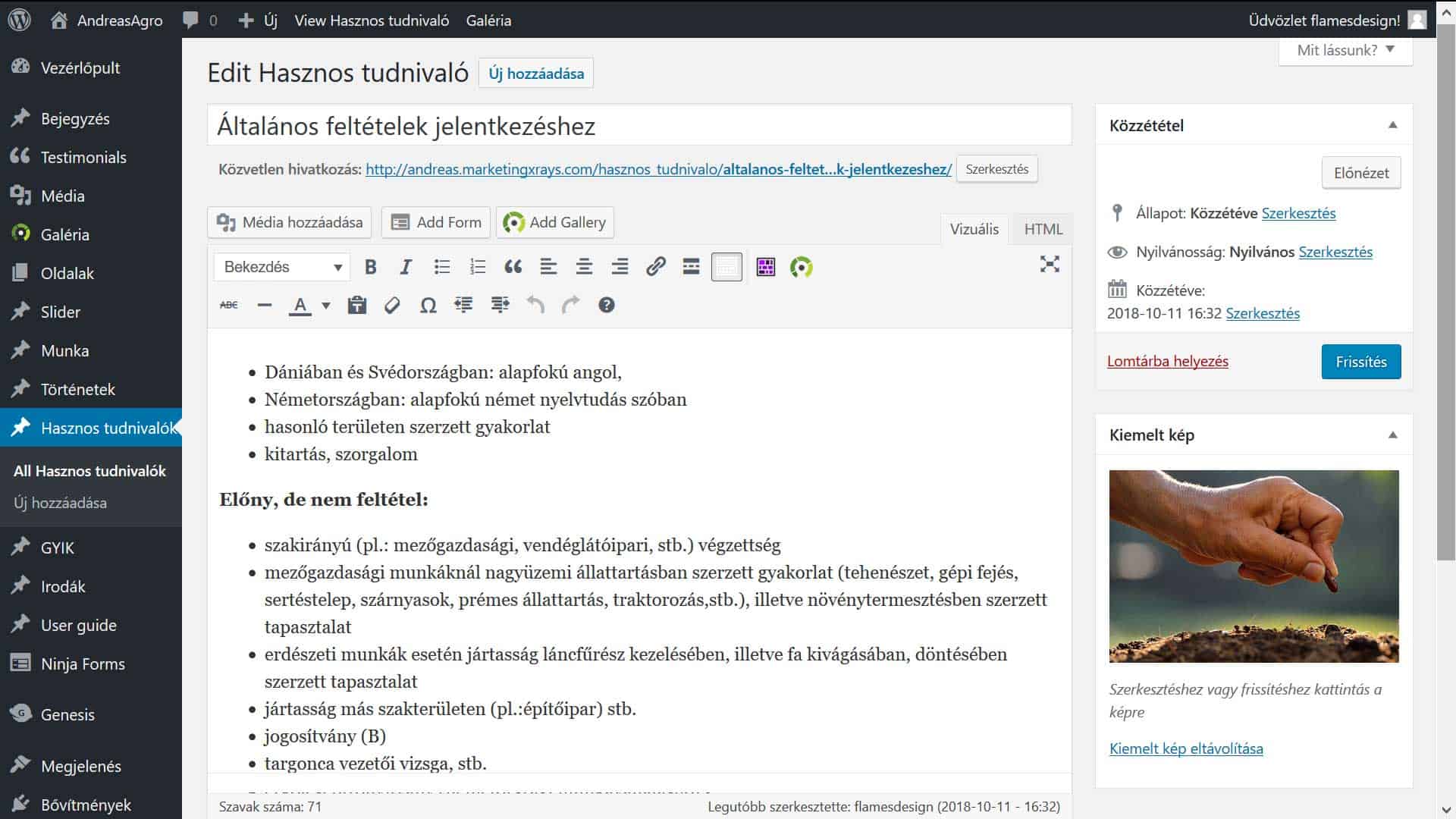
Task: Increase the paragraph indent
Action: coord(500,305)
